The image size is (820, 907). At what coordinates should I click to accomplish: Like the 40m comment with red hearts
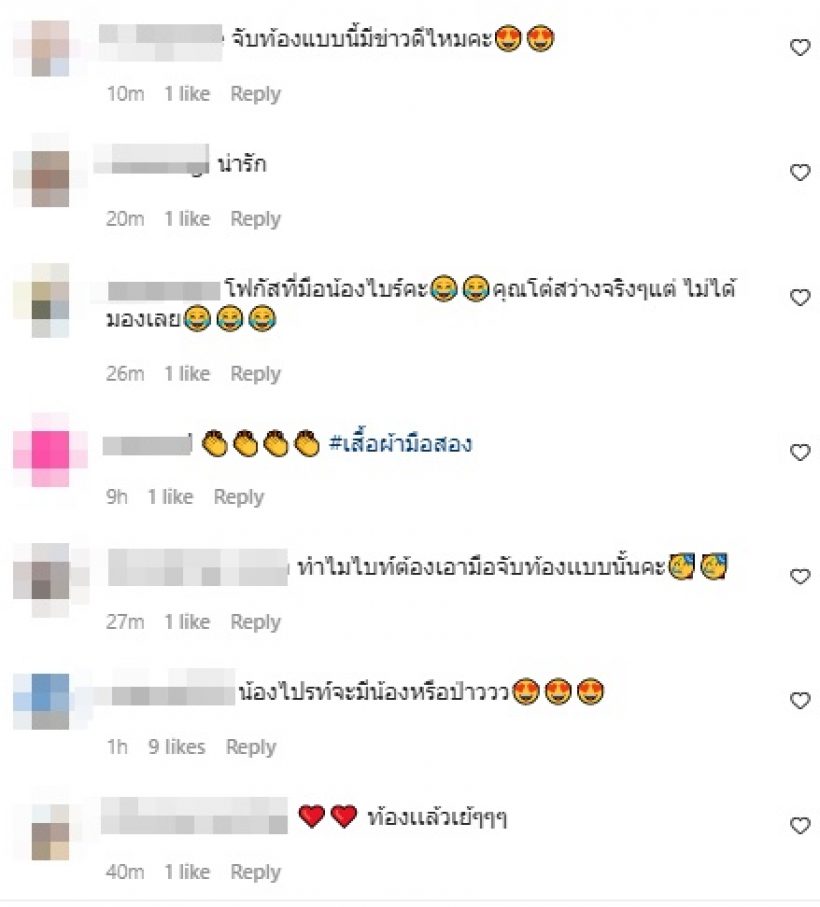[800, 826]
